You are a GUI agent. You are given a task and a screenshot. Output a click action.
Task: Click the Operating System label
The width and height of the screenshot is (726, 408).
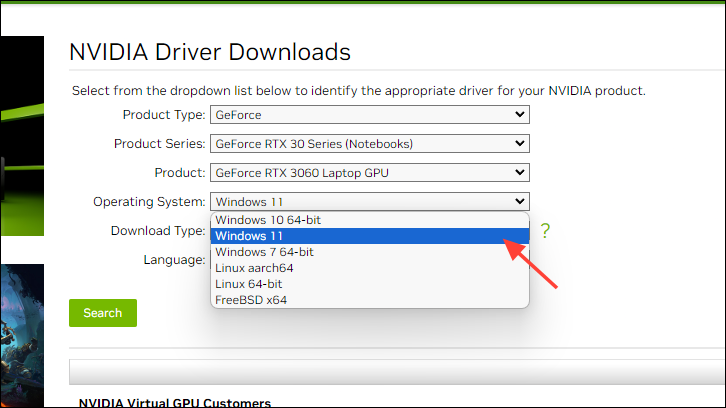click(x=149, y=202)
